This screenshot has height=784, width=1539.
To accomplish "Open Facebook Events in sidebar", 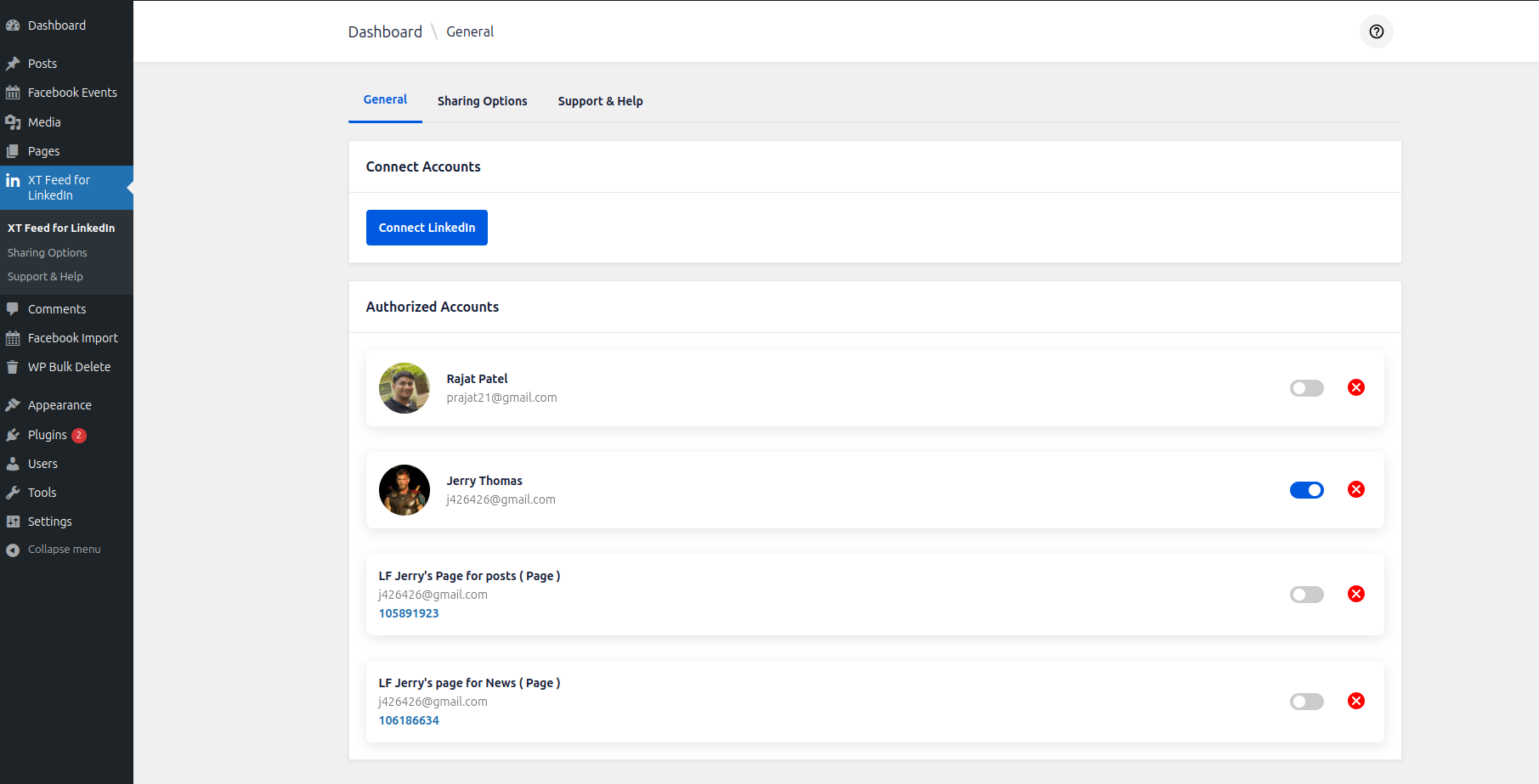I will (72, 93).
